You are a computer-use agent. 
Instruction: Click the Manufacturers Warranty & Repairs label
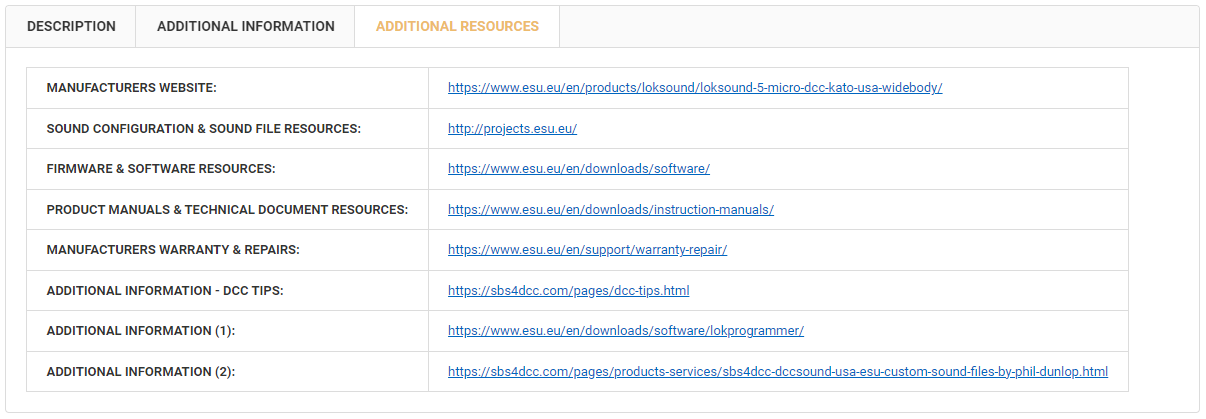tap(173, 250)
